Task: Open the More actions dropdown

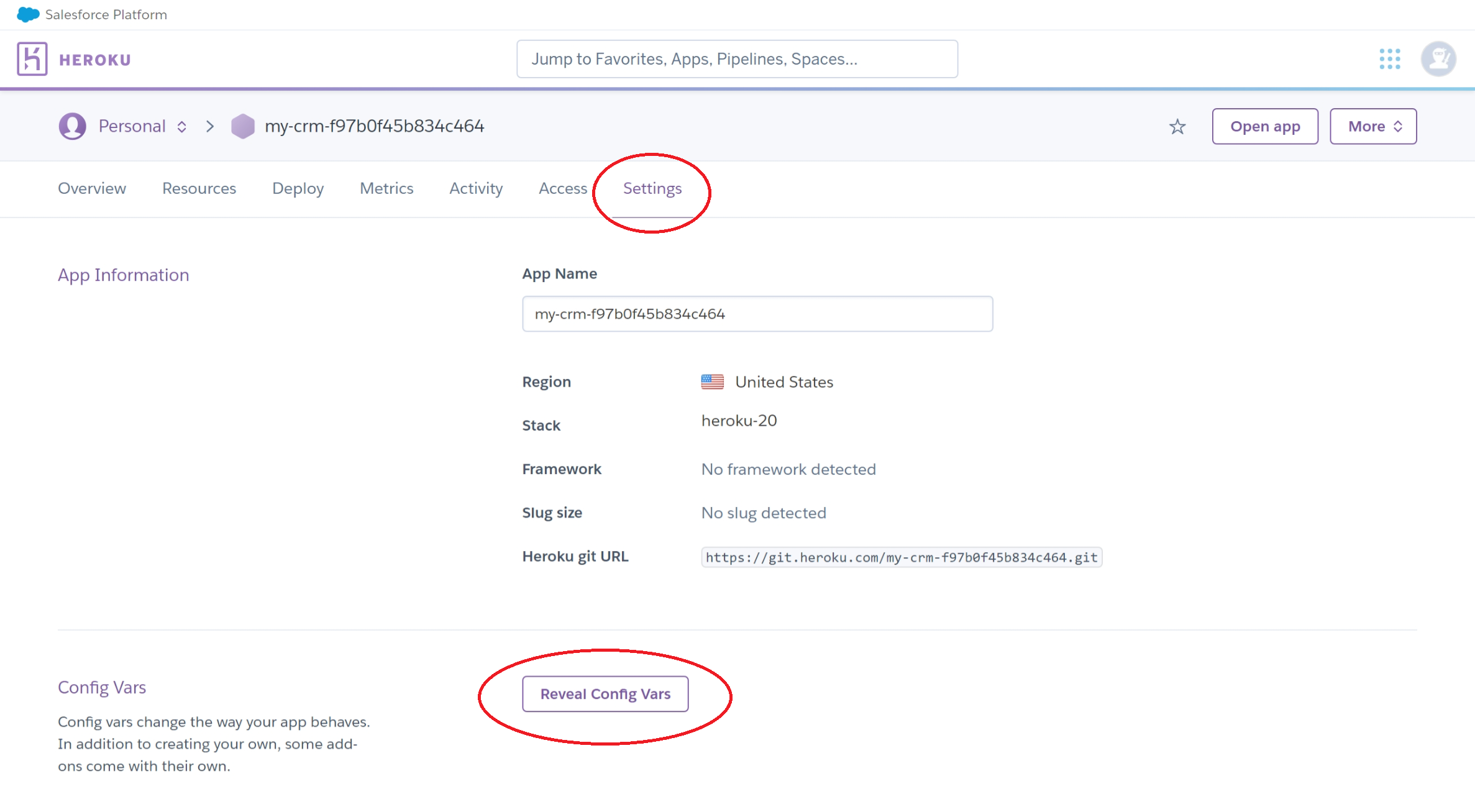Action: tap(1372, 127)
